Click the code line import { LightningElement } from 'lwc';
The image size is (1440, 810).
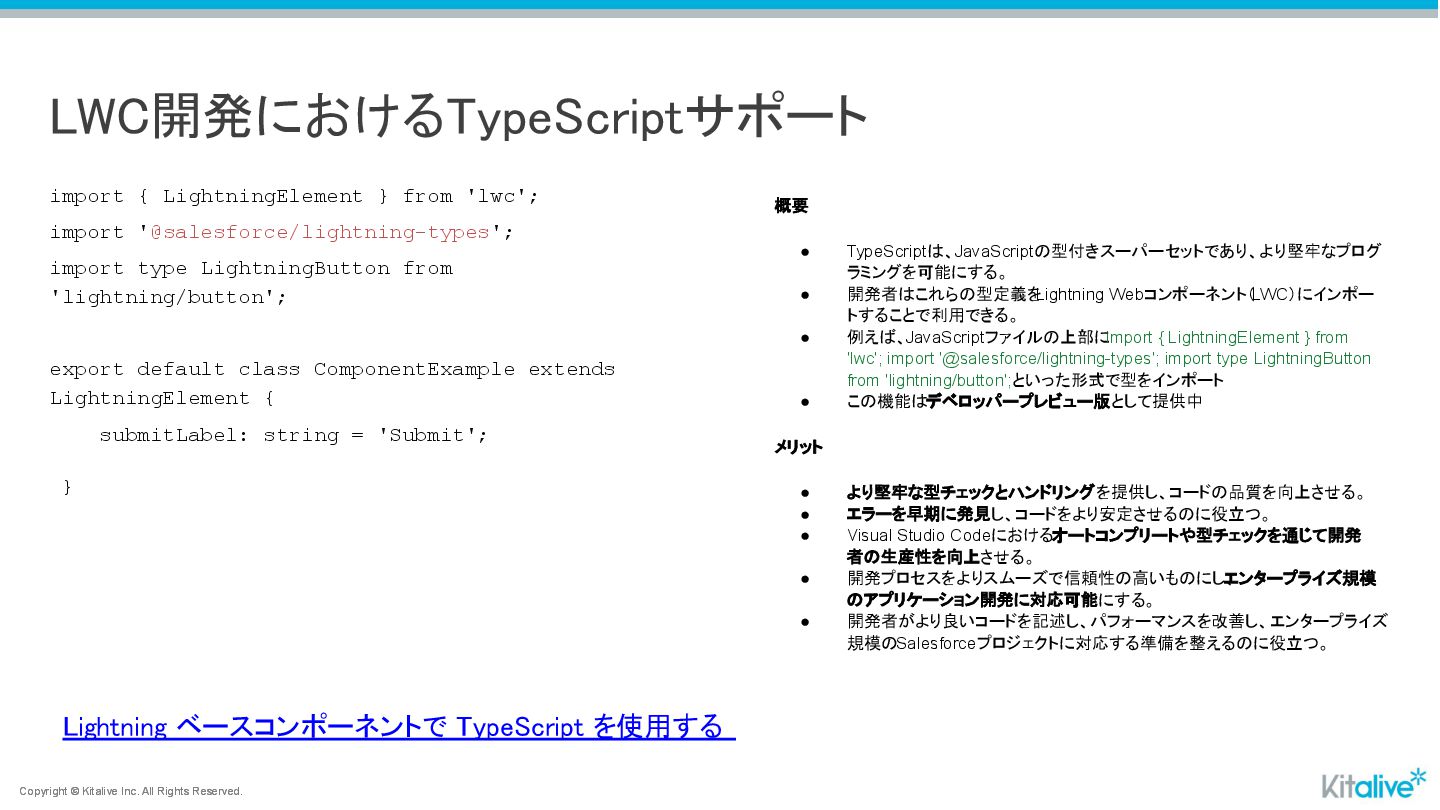[294, 196]
